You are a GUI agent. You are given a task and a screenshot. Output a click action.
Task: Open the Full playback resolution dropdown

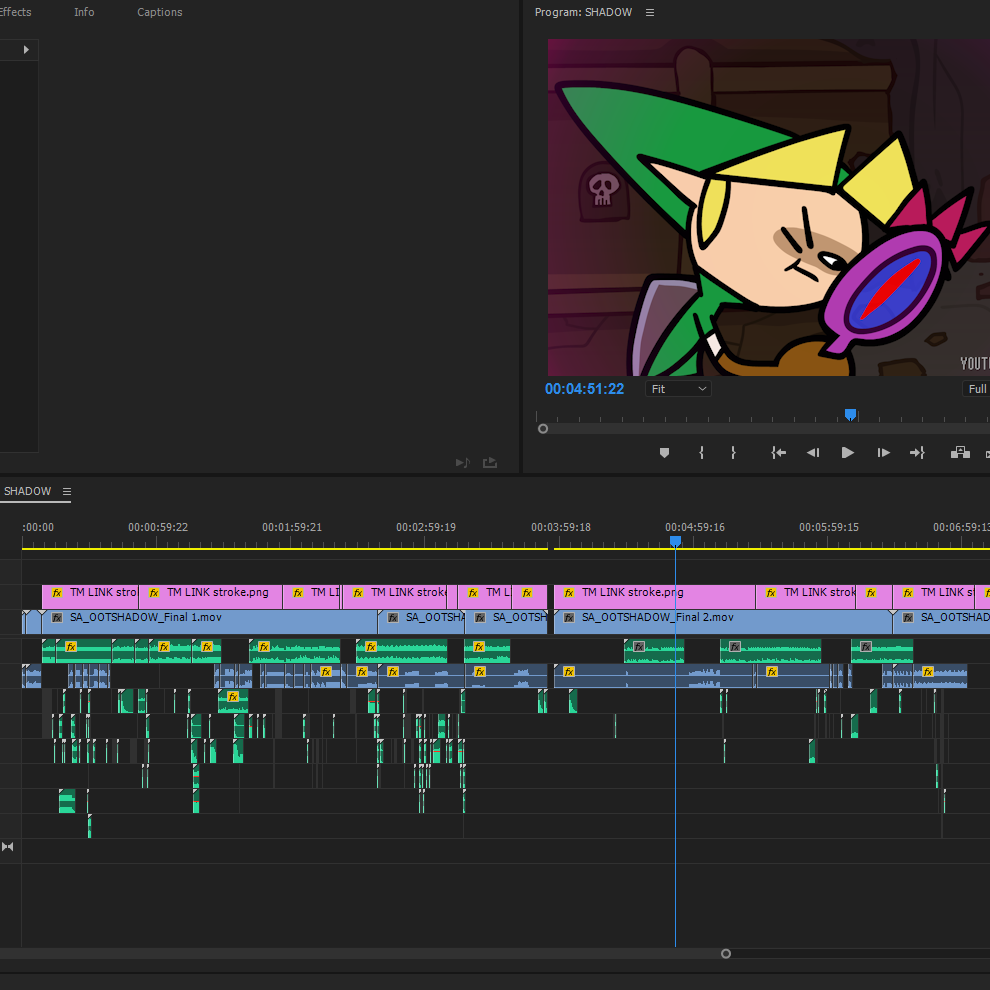coord(976,389)
